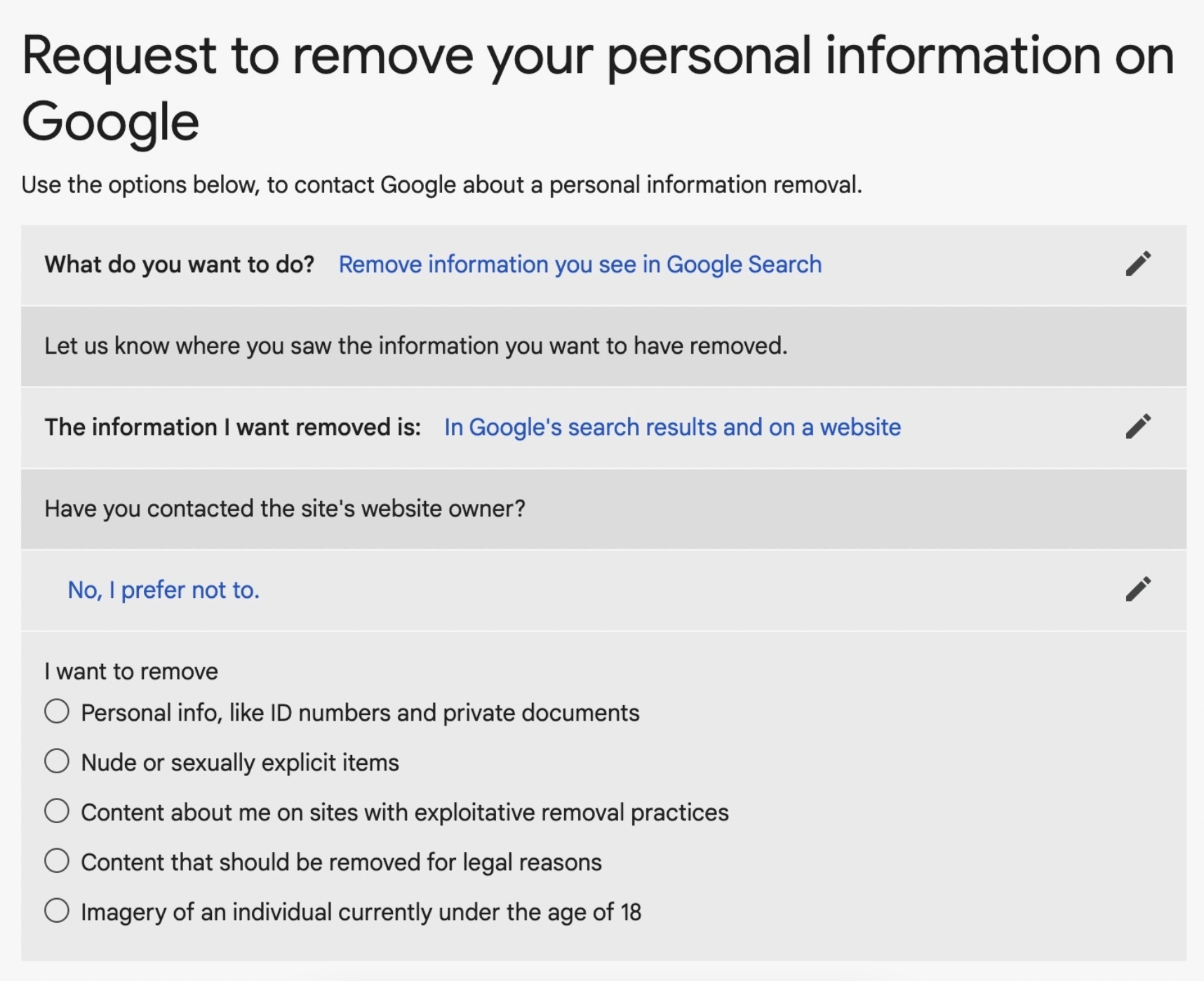Click the 'No, I prefer not to.' answer link
Viewport: 1204px width, 981px height.
[x=163, y=590]
